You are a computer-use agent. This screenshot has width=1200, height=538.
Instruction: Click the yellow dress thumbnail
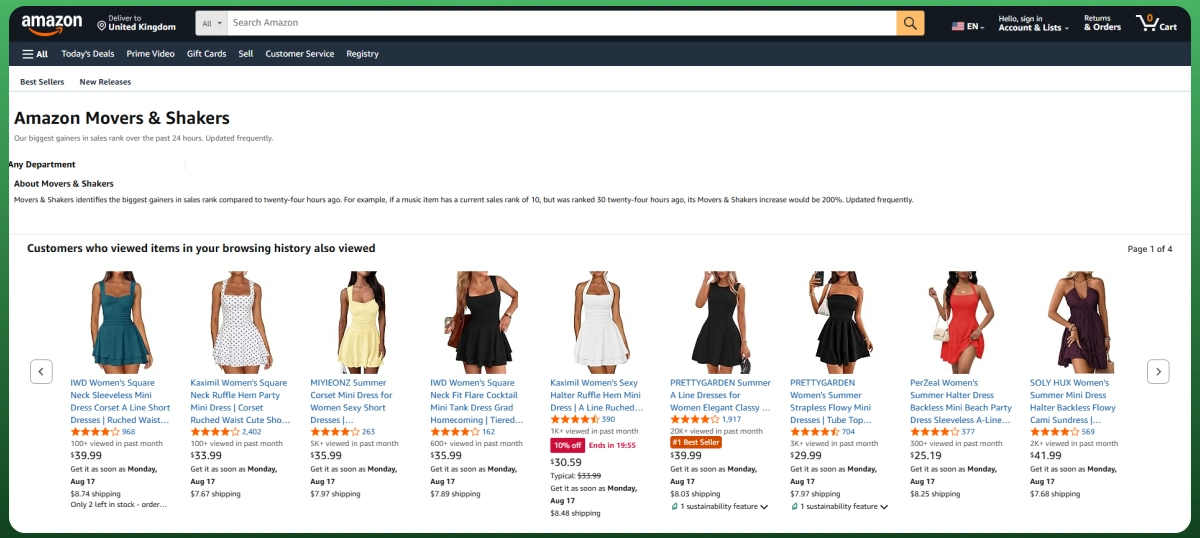pyautogui.click(x=360, y=320)
